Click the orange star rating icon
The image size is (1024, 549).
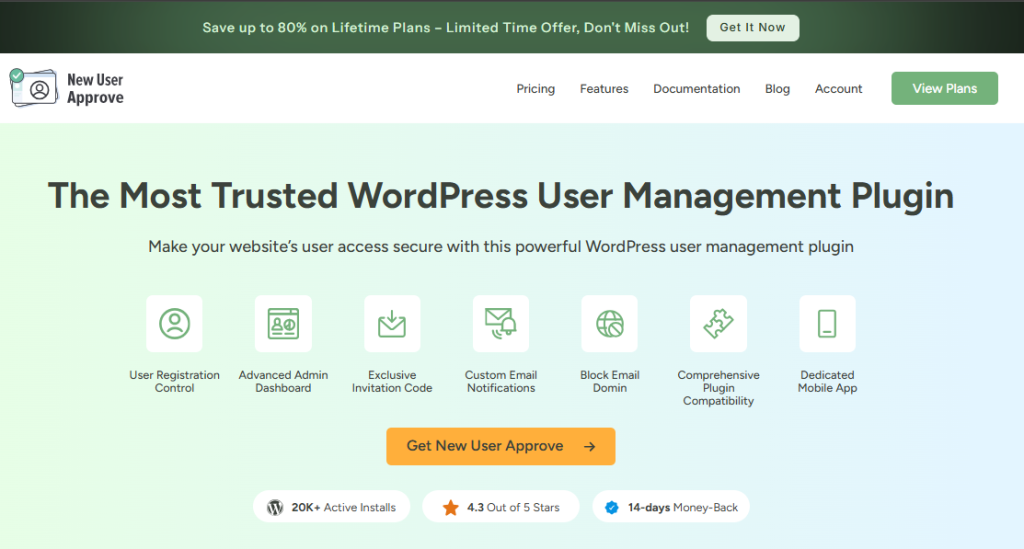tap(451, 507)
